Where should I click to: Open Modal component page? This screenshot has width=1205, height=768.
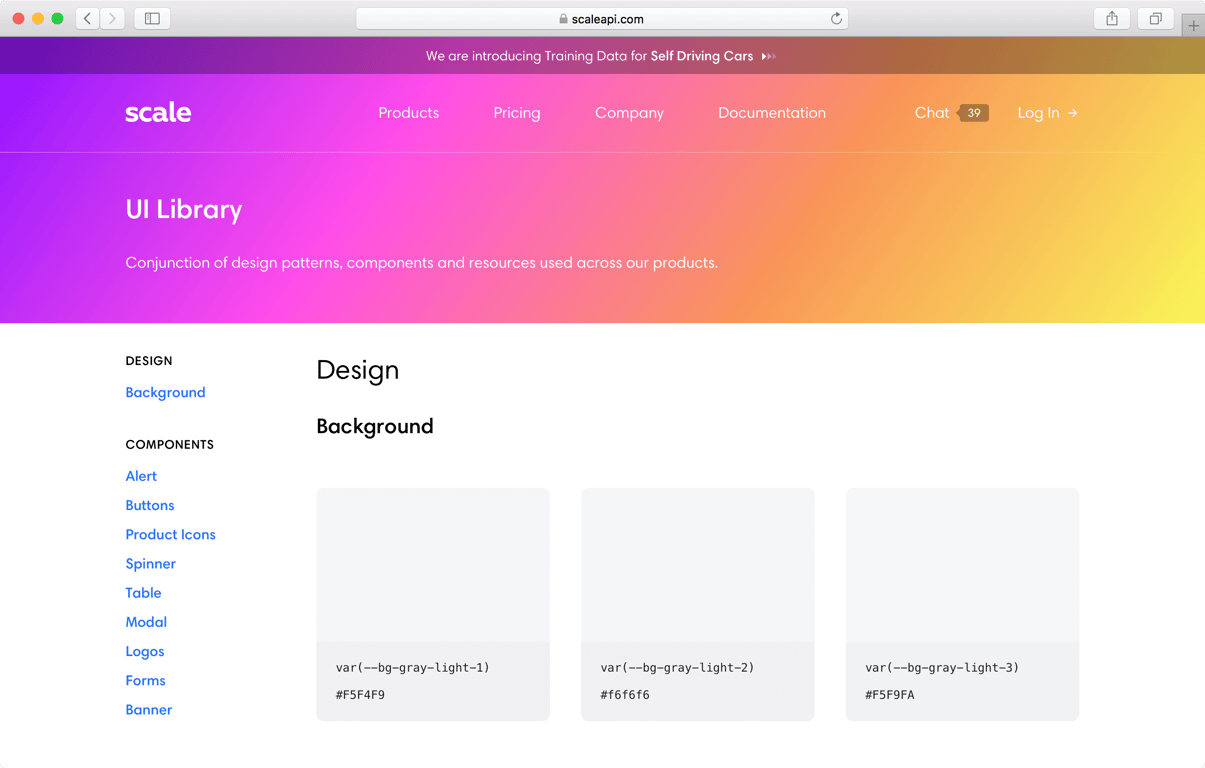(146, 621)
